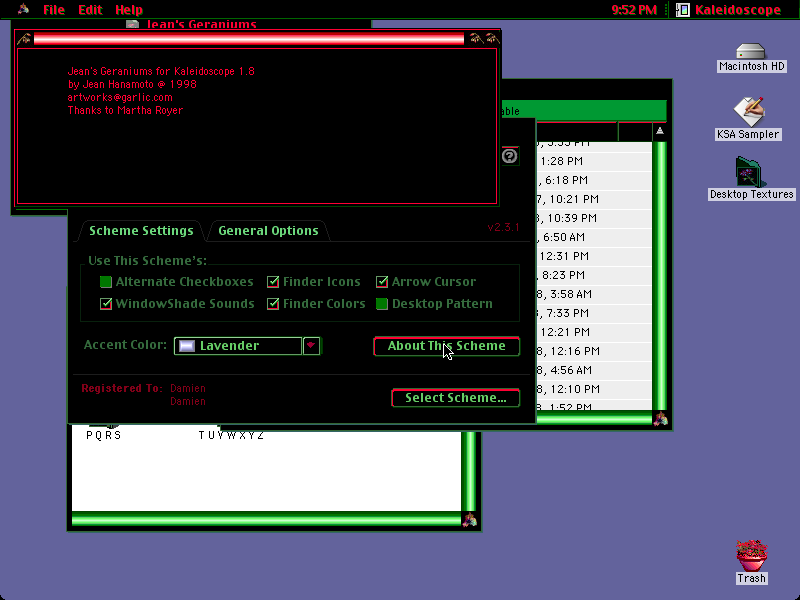Click the "Use This Scheme's:" group label

(x=147, y=261)
